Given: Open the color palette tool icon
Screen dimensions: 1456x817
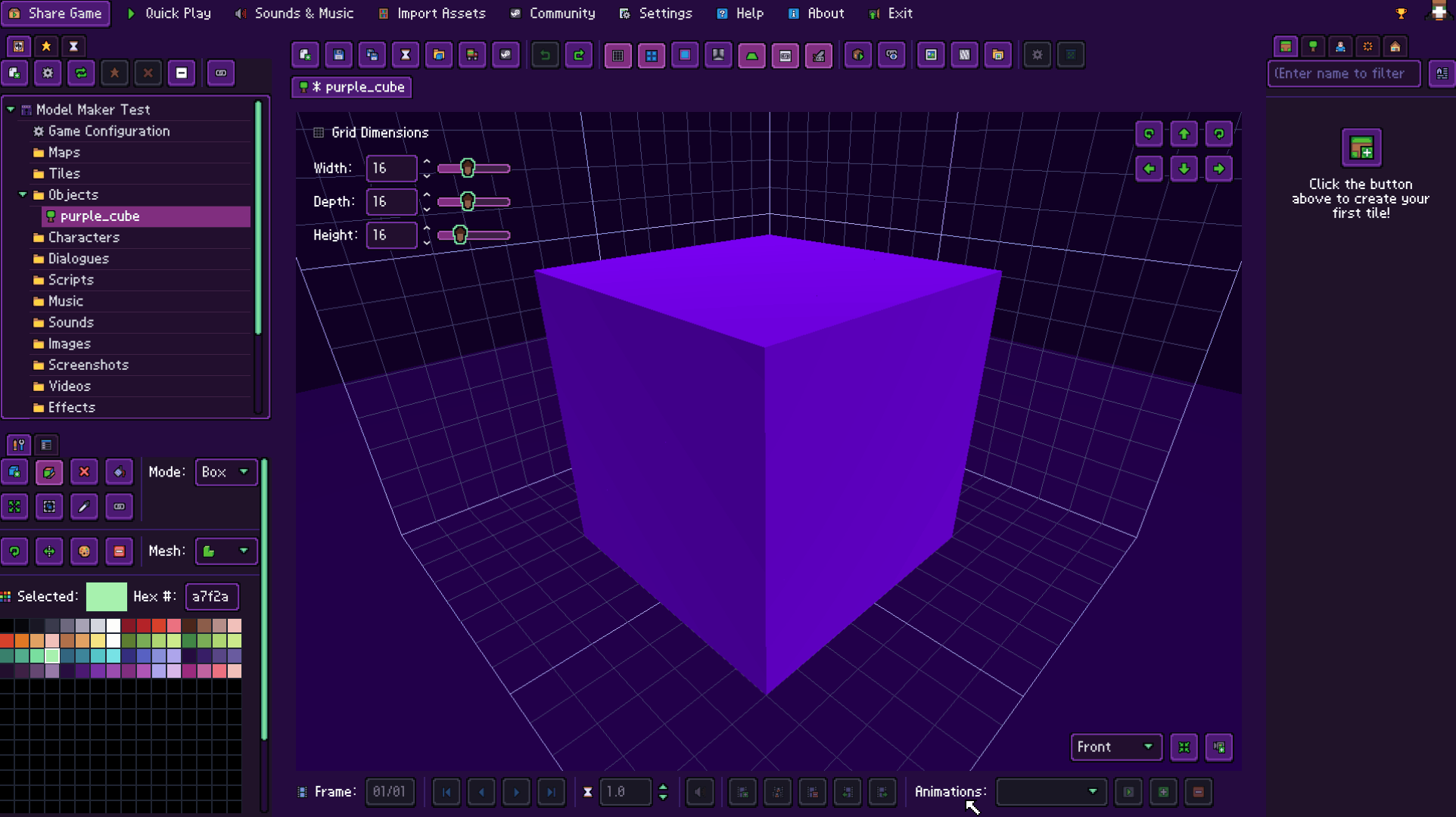Looking at the screenshot, I should (84, 551).
